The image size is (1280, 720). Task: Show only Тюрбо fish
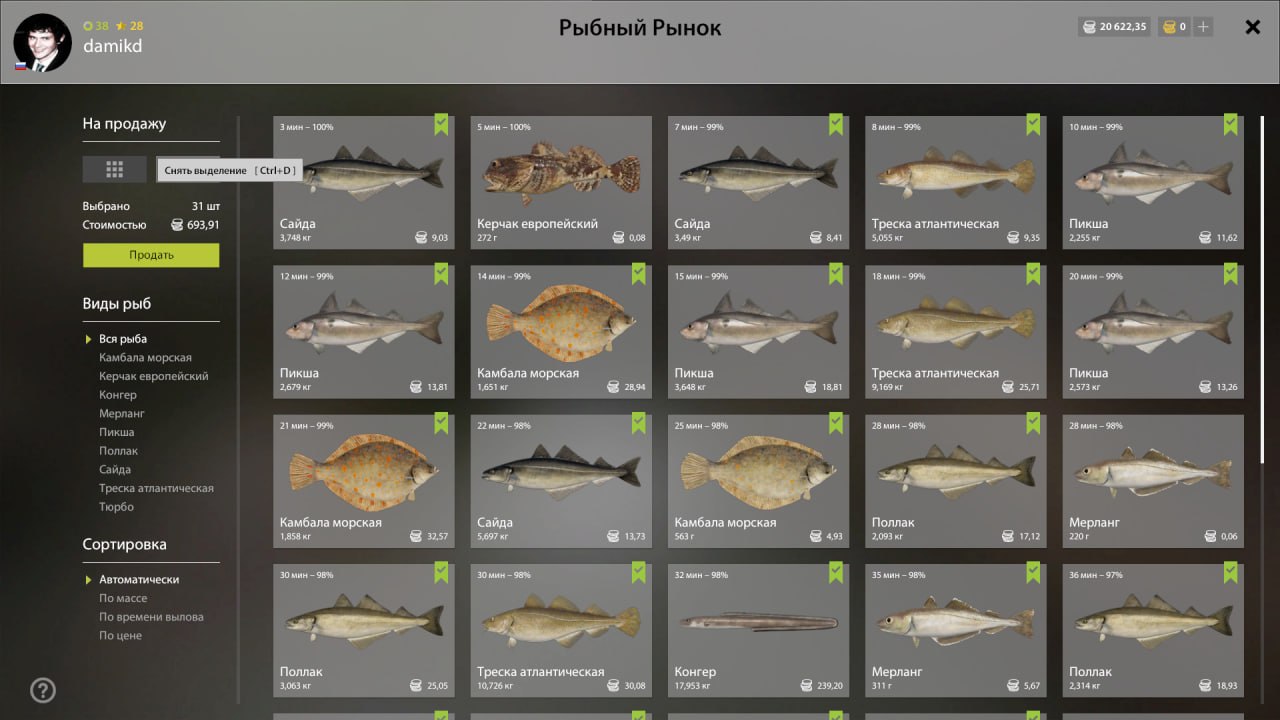point(116,507)
